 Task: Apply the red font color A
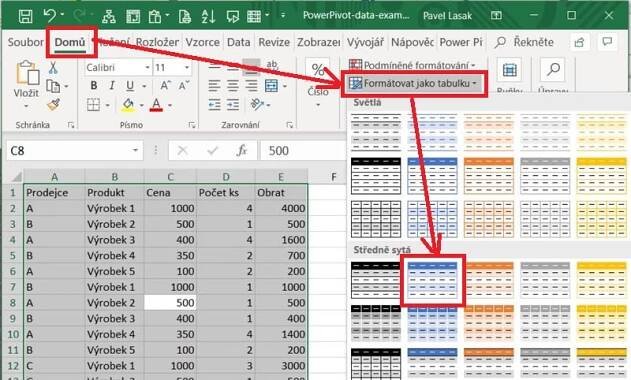[157, 105]
